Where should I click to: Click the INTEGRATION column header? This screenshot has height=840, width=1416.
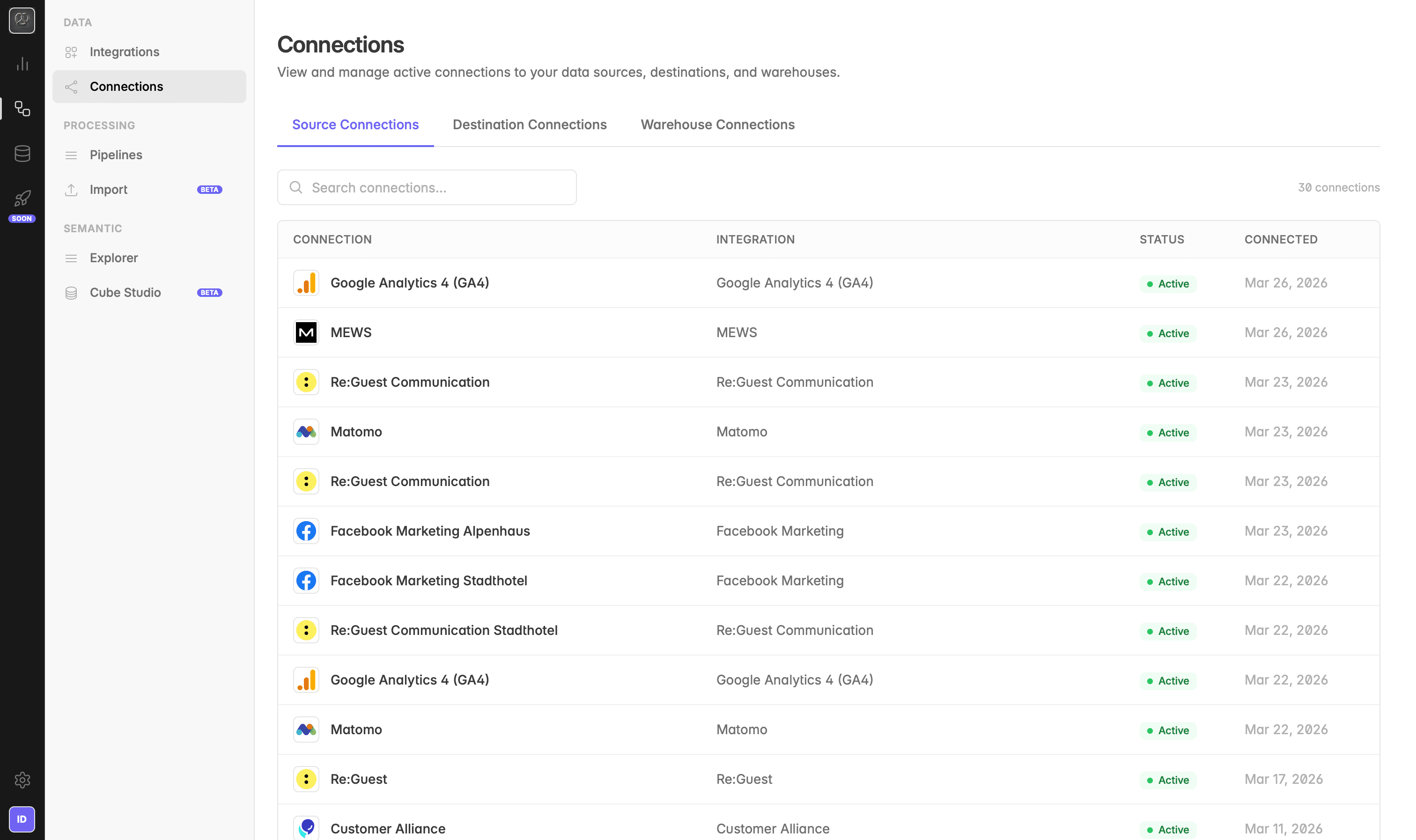click(x=756, y=239)
